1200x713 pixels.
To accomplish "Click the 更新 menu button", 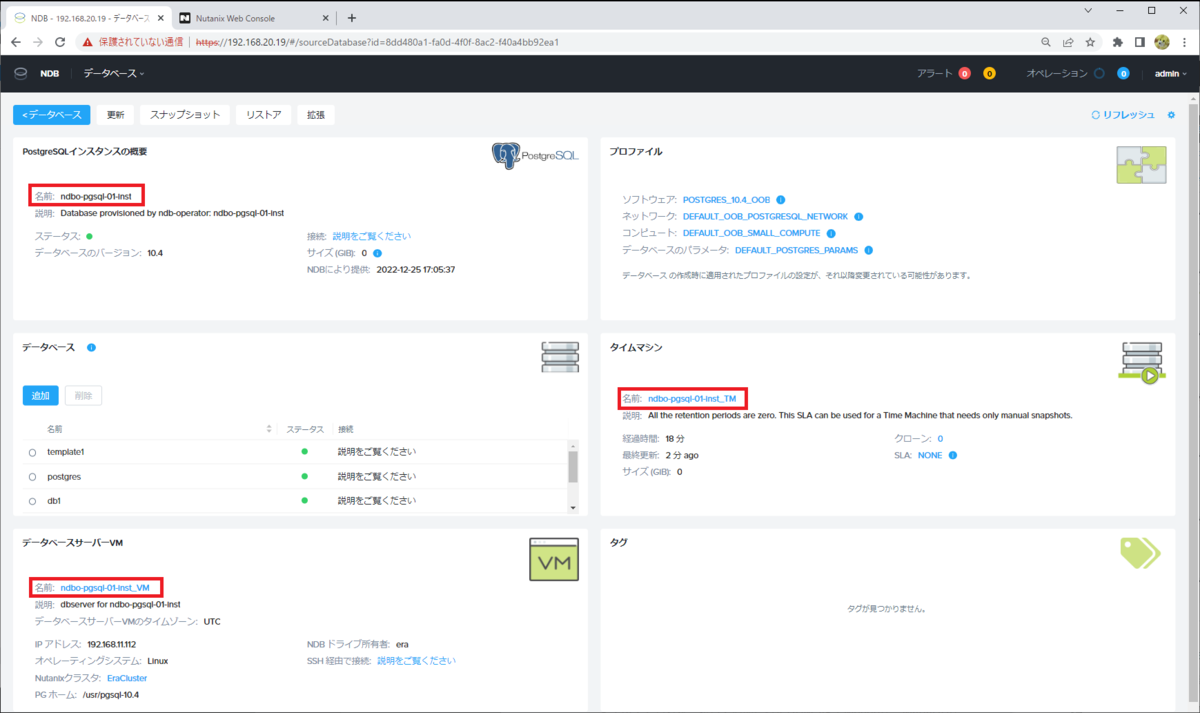I will (115, 115).
